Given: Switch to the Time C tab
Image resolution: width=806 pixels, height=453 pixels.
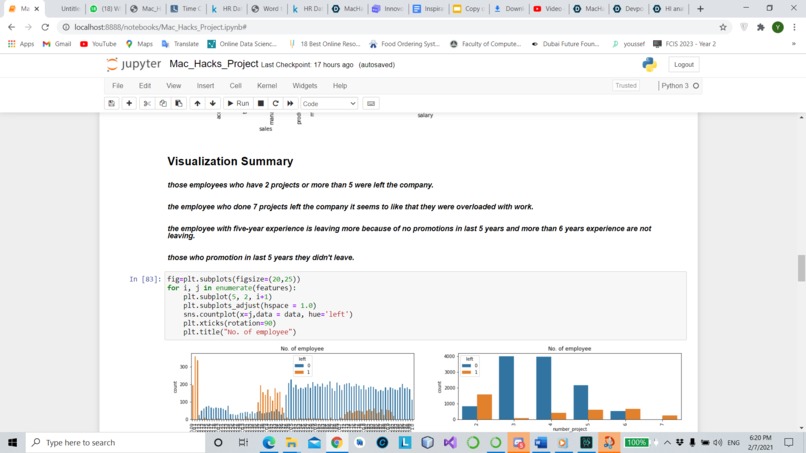Looking at the screenshot, I should coord(187,9).
